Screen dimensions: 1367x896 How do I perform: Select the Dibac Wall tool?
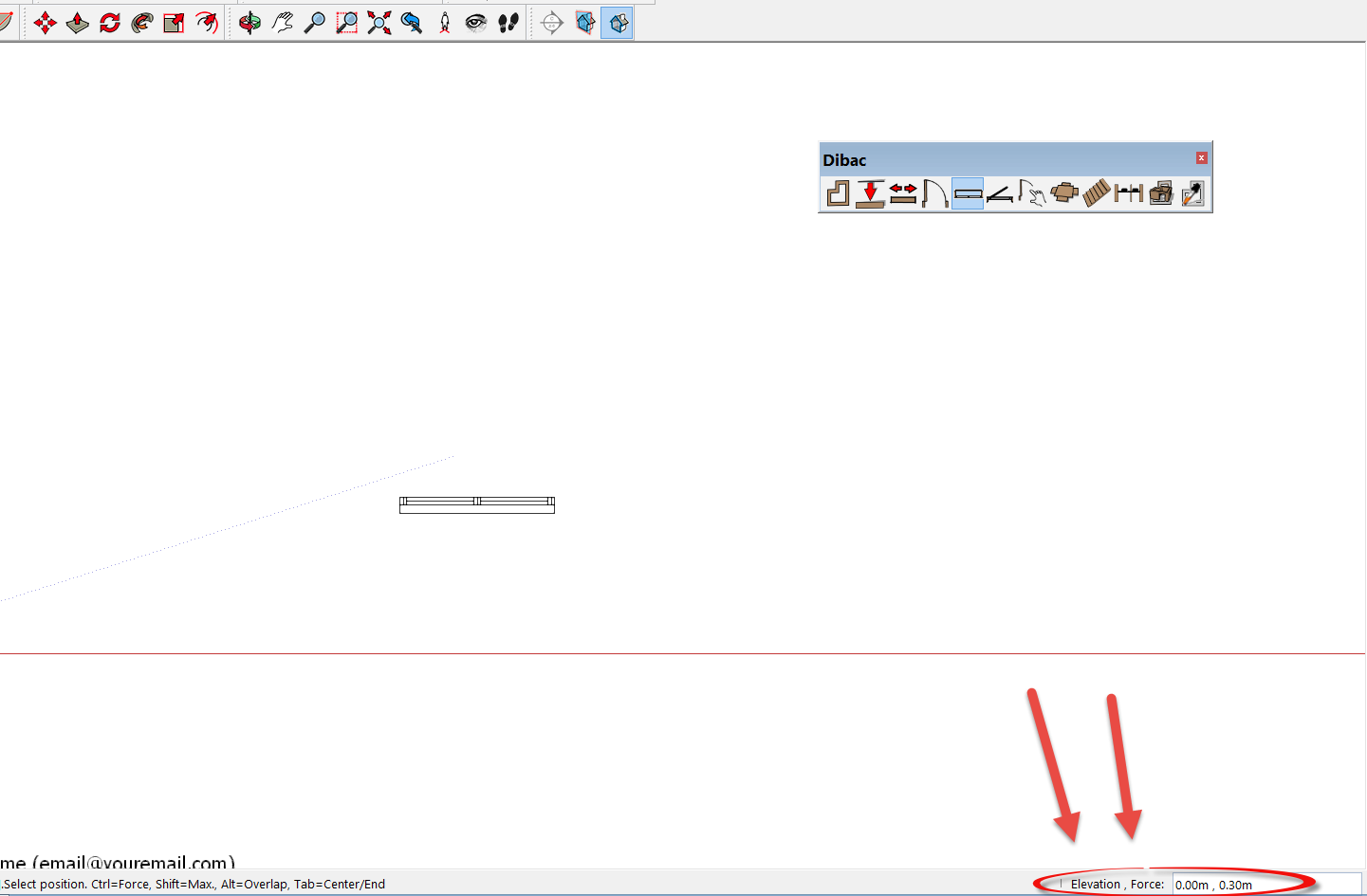[x=838, y=193]
